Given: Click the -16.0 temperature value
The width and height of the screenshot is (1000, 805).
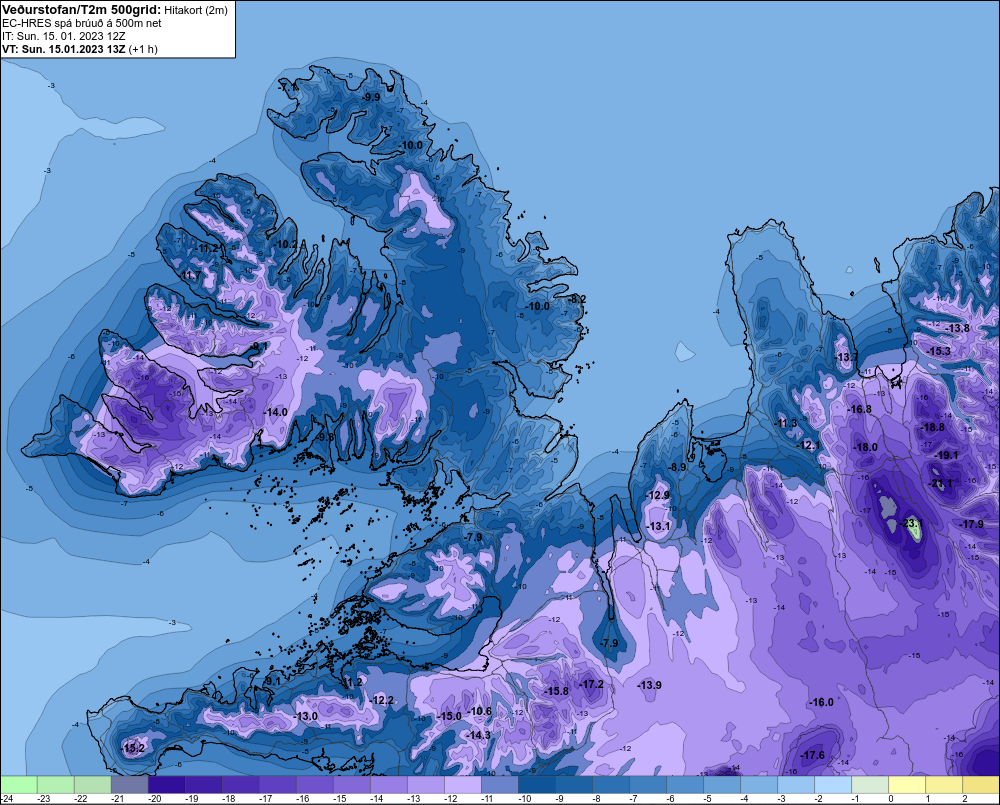Looking at the screenshot, I should click(x=821, y=702).
